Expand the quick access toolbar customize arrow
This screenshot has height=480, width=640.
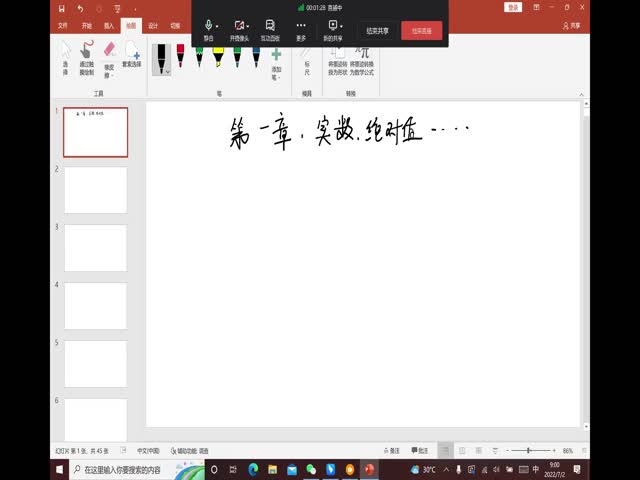pyautogui.click(x=135, y=9)
